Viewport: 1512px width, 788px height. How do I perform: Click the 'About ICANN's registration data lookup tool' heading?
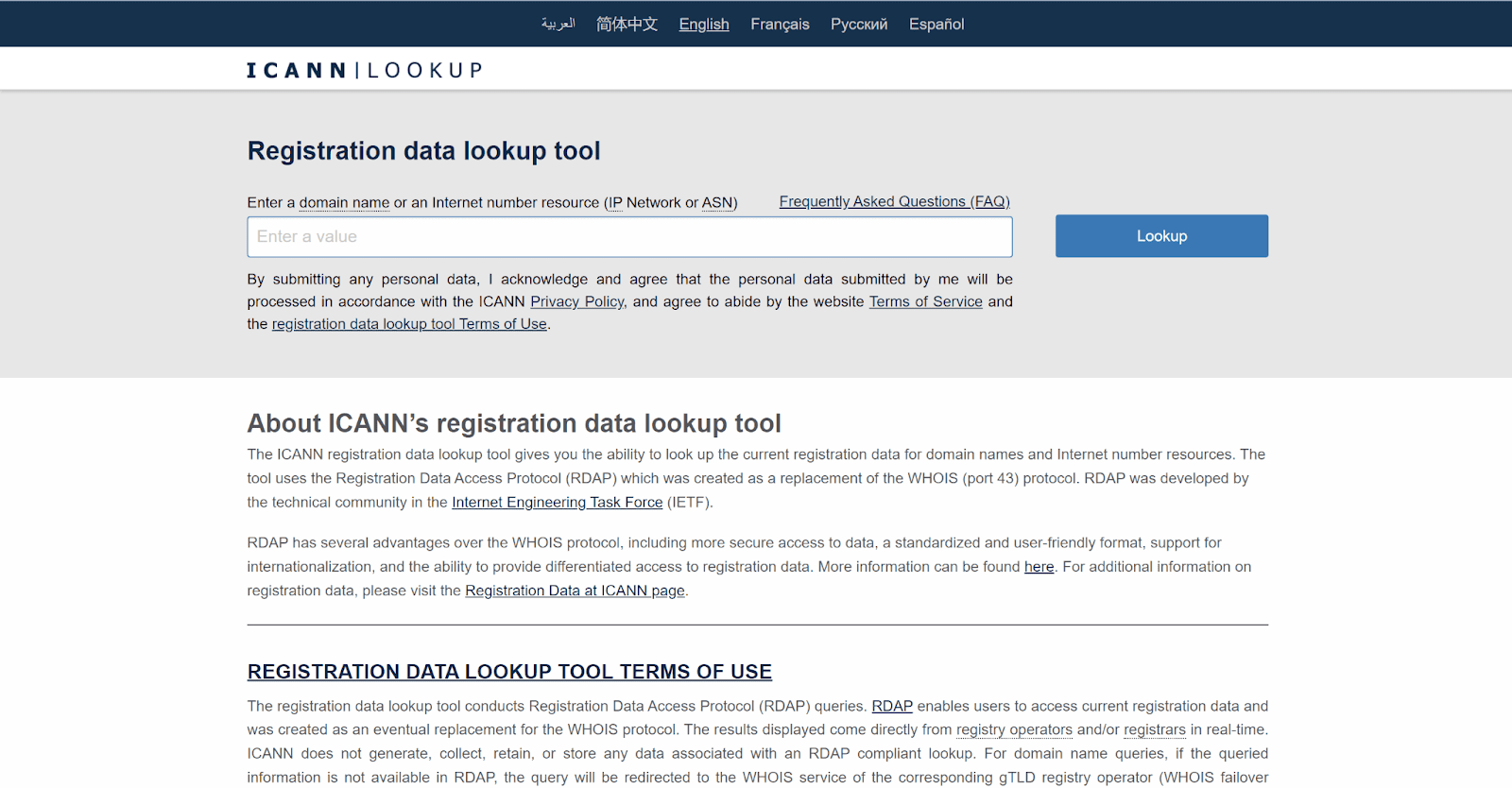click(x=514, y=423)
